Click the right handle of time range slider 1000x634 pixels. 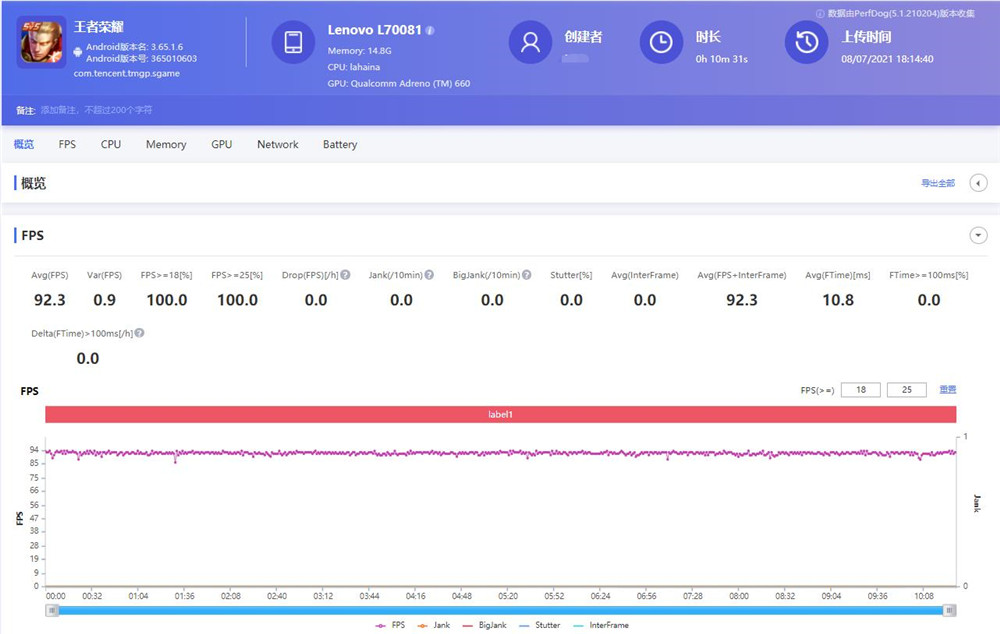point(949,610)
